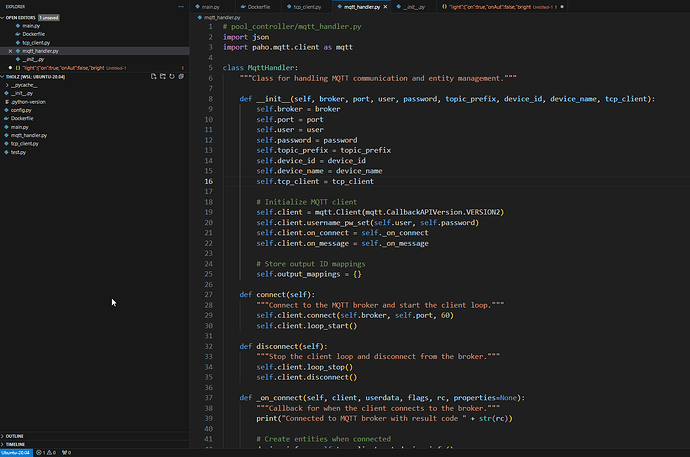Viewport: 690px width, 457px height.
Task: Close mqtt_handler.py in Open Editors list
Action: (x=10, y=51)
